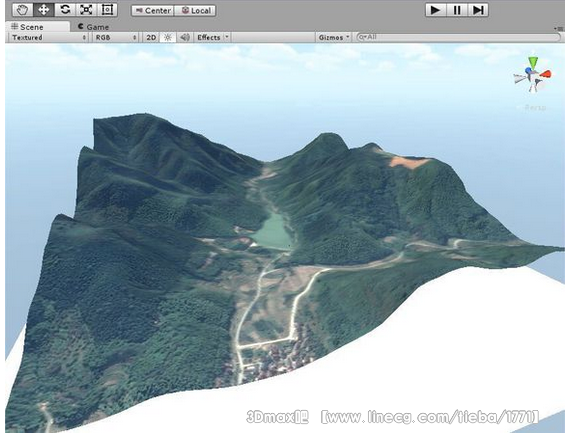Pause the game preview
The height and width of the screenshot is (434, 568).
[457, 10]
